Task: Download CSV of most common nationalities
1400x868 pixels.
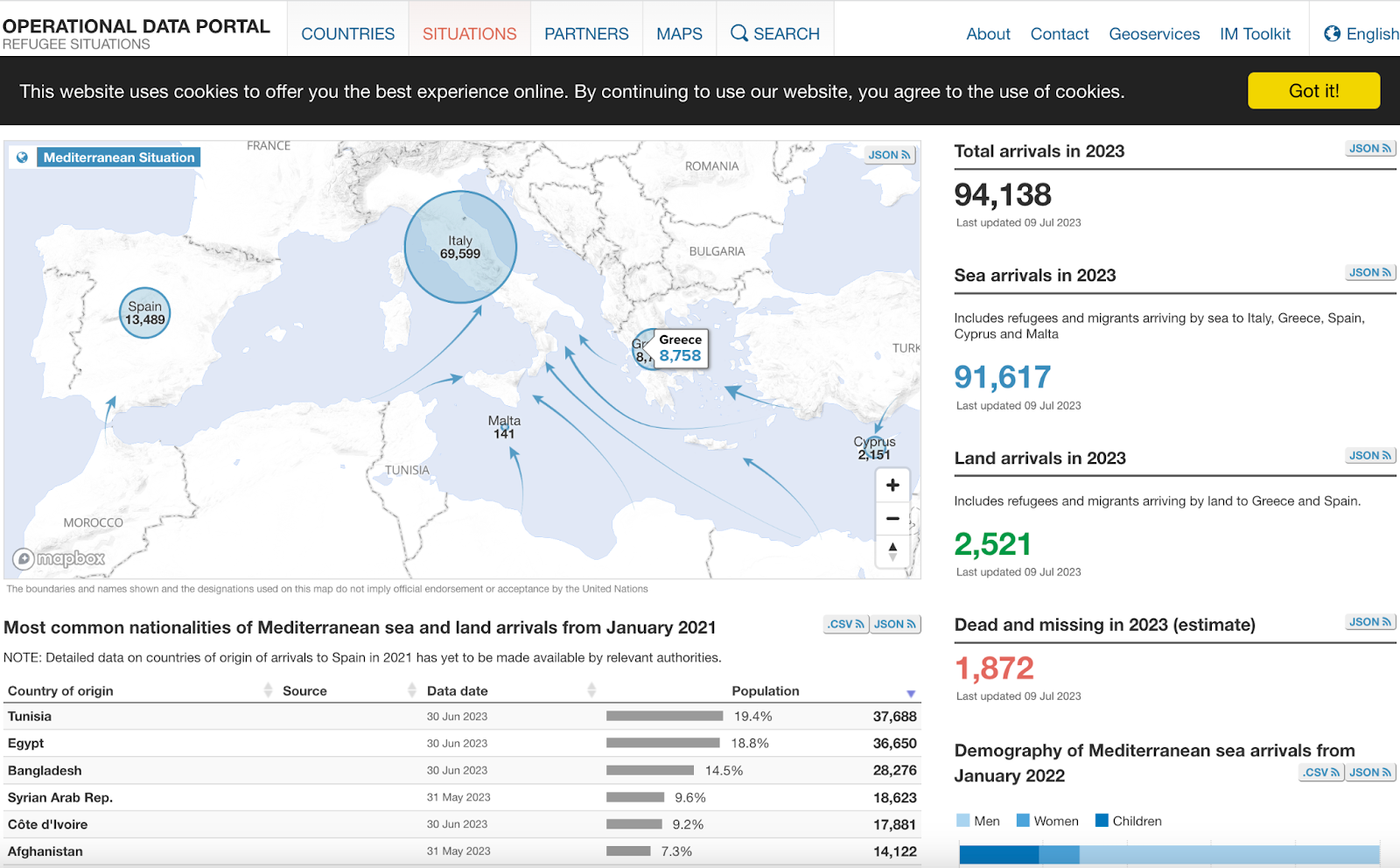Action: pyautogui.click(x=846, y=624)
